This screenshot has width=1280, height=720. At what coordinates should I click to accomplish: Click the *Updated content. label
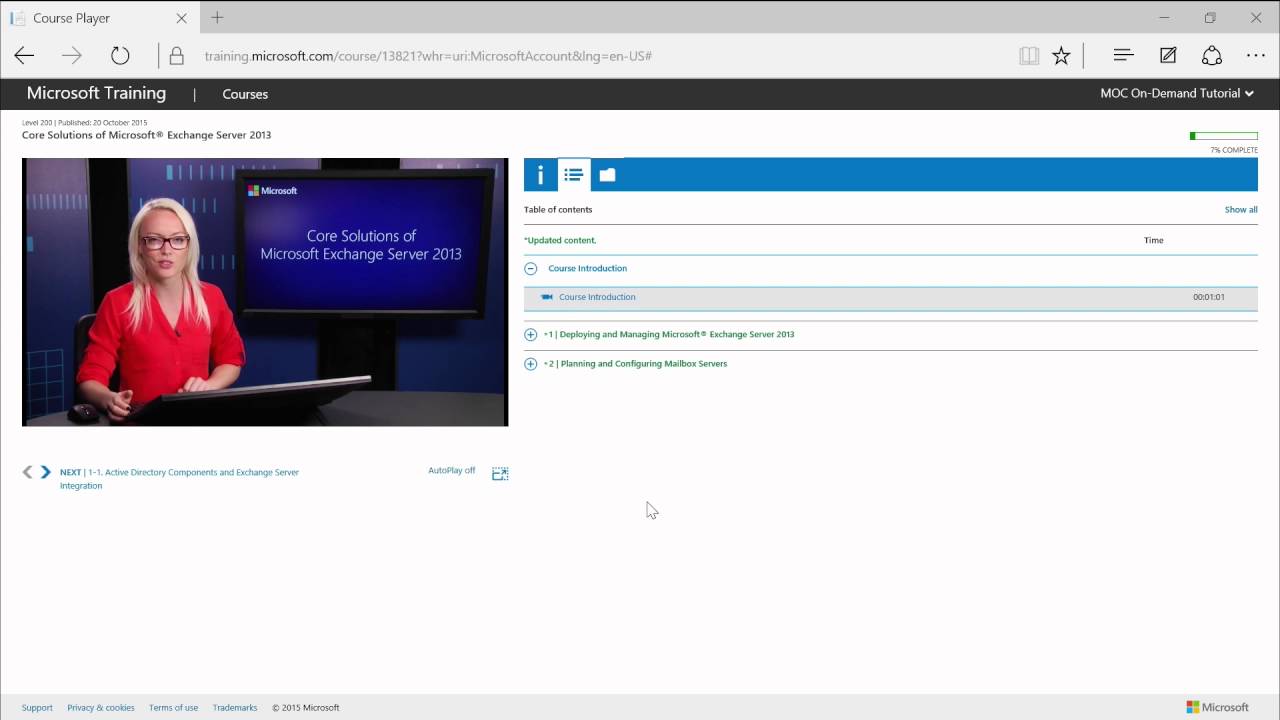click(x=560, y=241)
